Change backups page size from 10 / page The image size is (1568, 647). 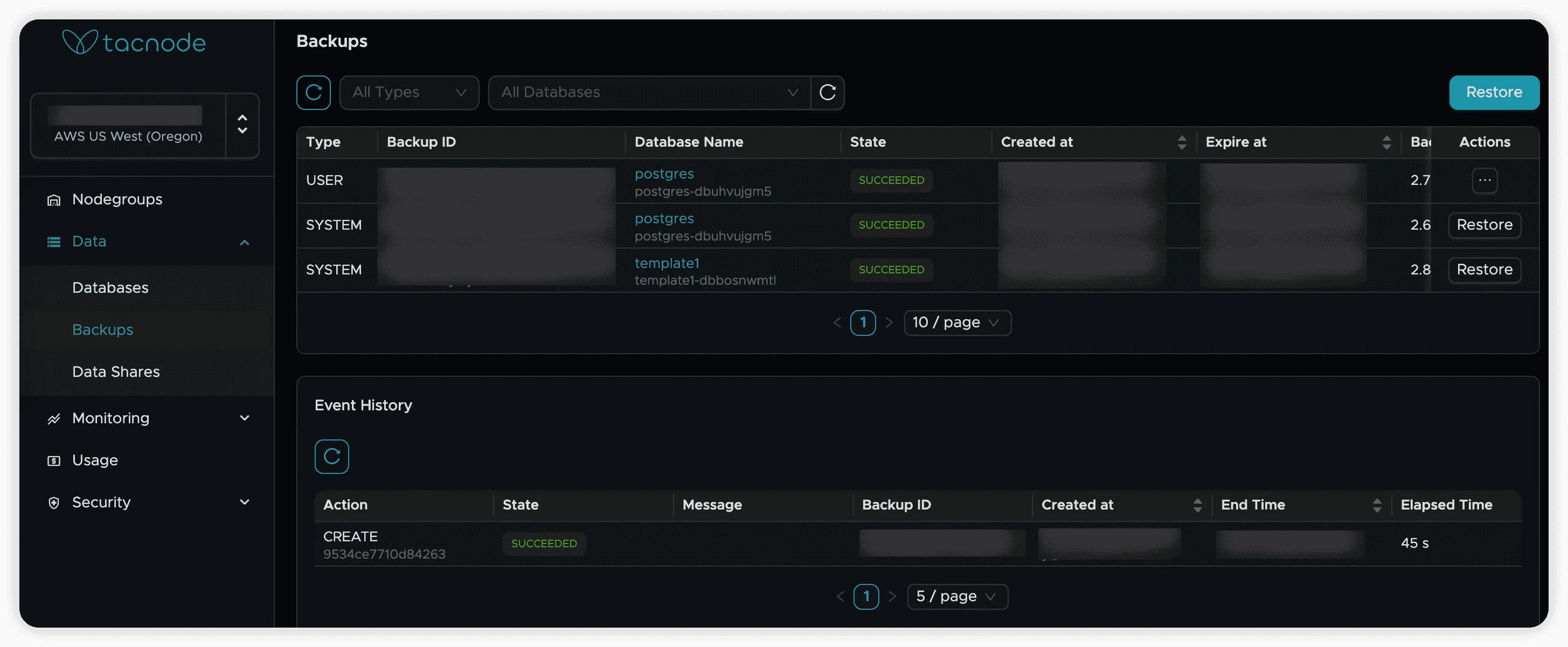(957, 323)
